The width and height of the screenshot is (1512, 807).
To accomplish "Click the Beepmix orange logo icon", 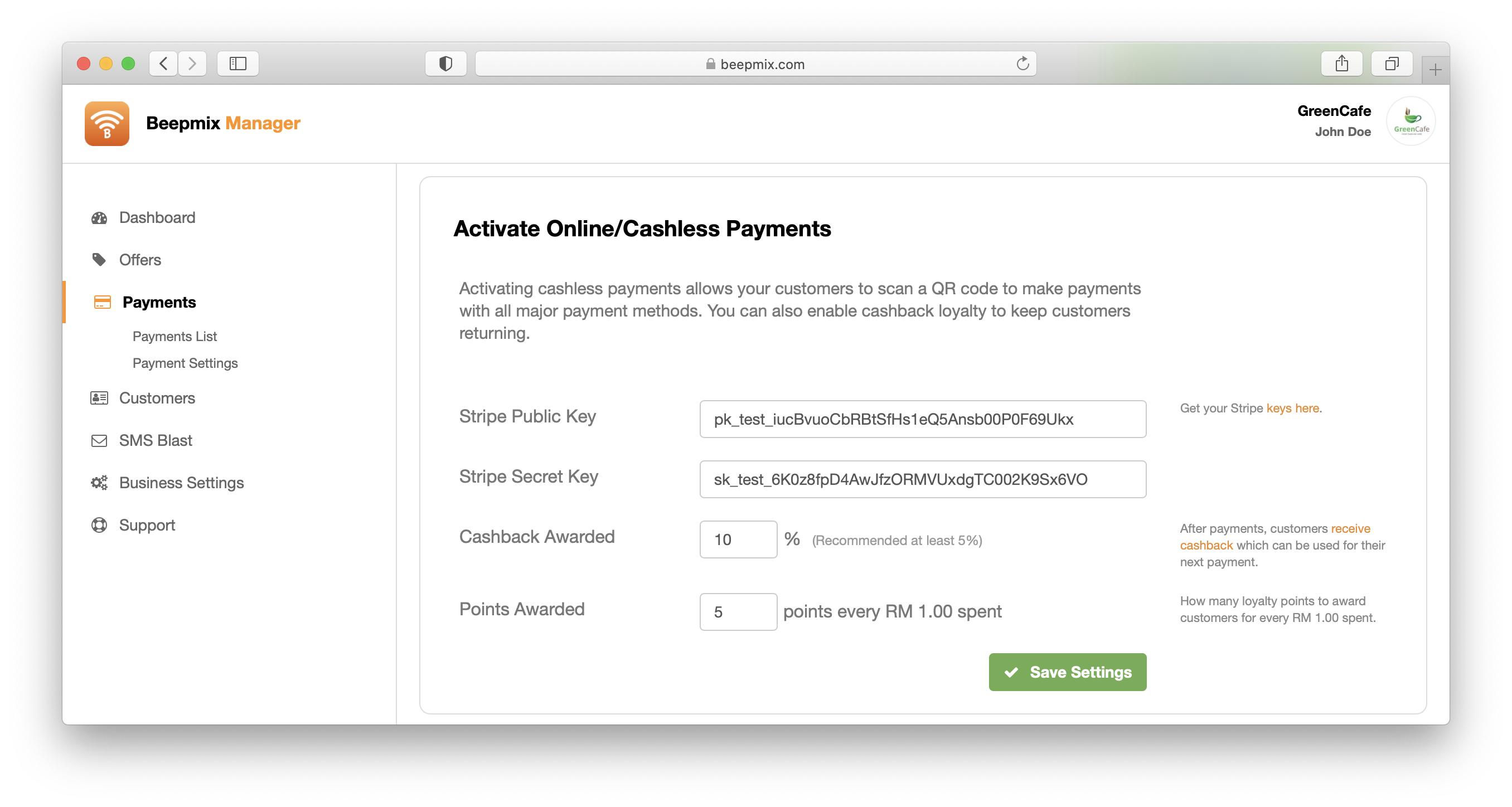I will (107, 123).
